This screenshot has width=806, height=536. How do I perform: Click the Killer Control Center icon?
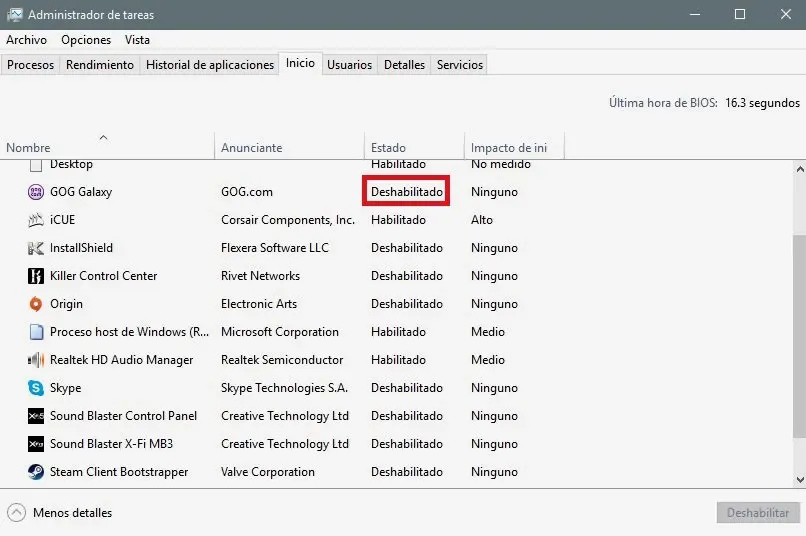click(36, 276)
